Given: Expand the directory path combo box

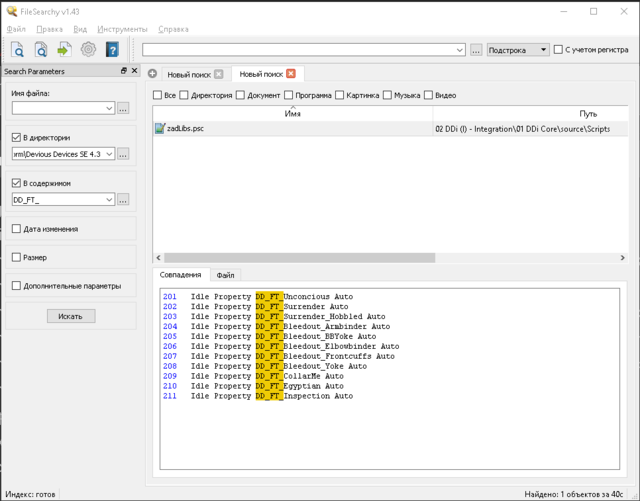Looking at the screenshot, I should pyautogui.click(x=109, y=154).
